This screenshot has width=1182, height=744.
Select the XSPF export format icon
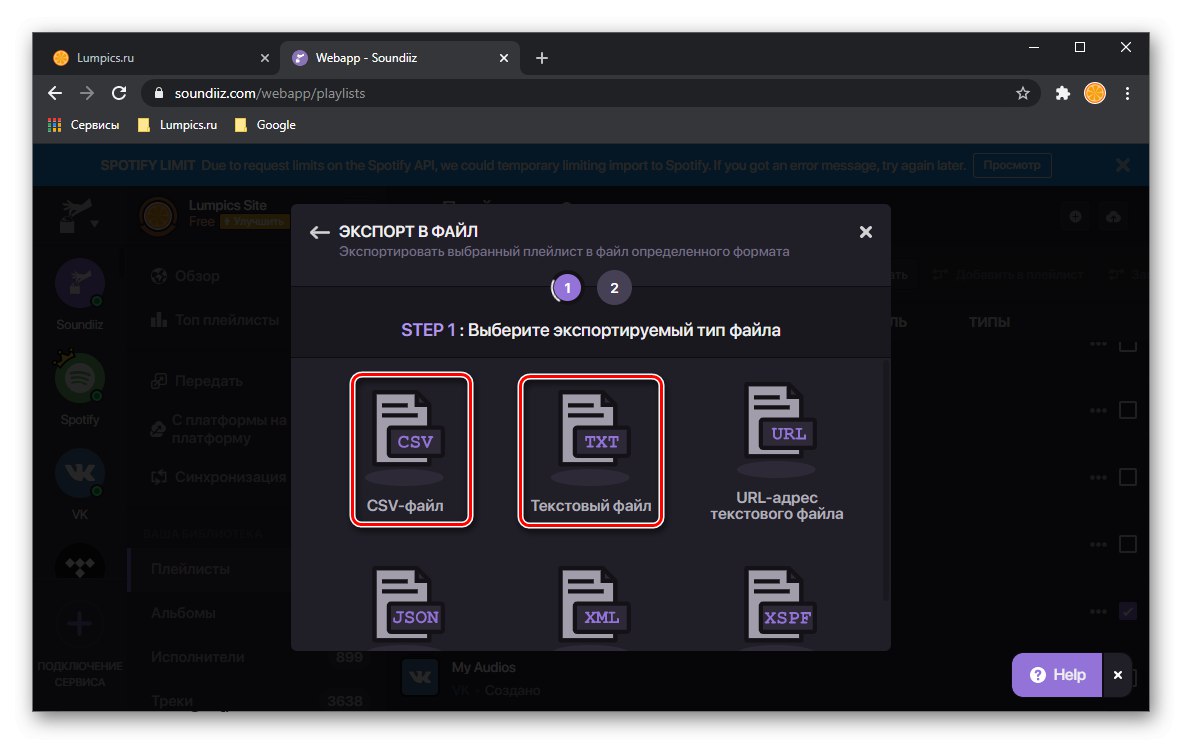click(x=780, y=606)
